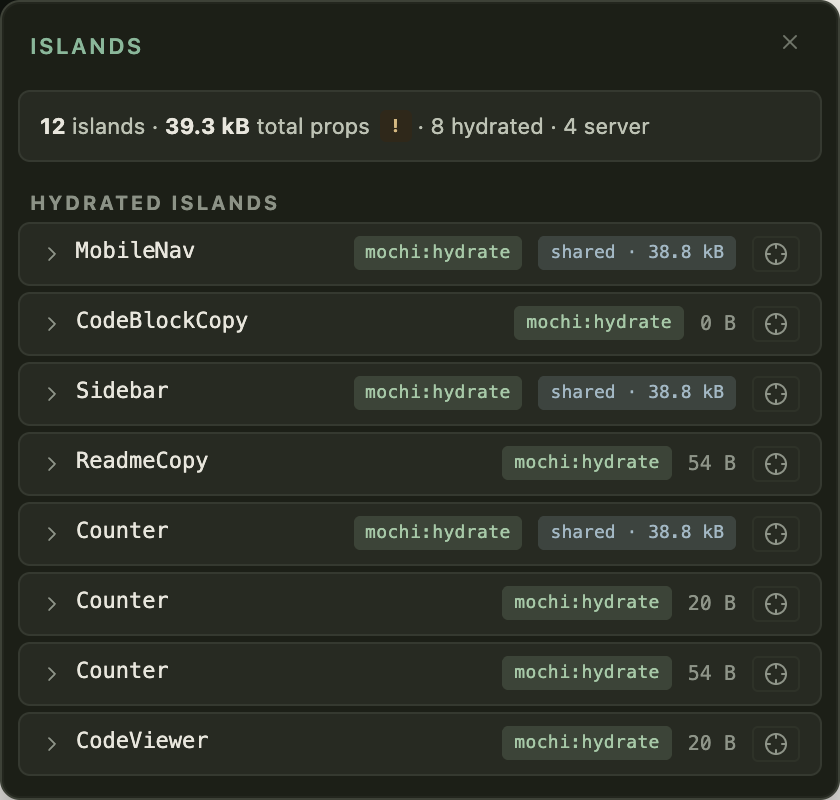Locate the MobileNav island on page
Screen dimensions: 840x800
tap(776, 254)
